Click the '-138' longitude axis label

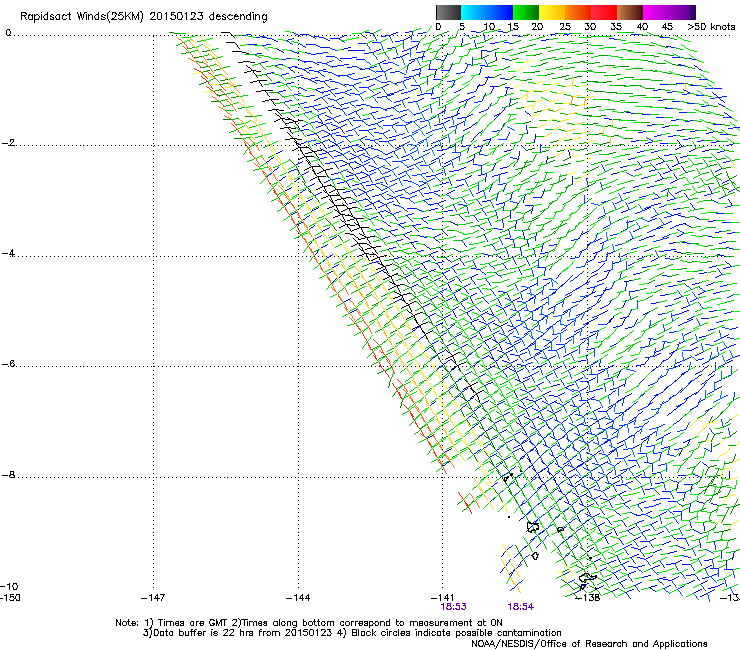click(588, 598)
